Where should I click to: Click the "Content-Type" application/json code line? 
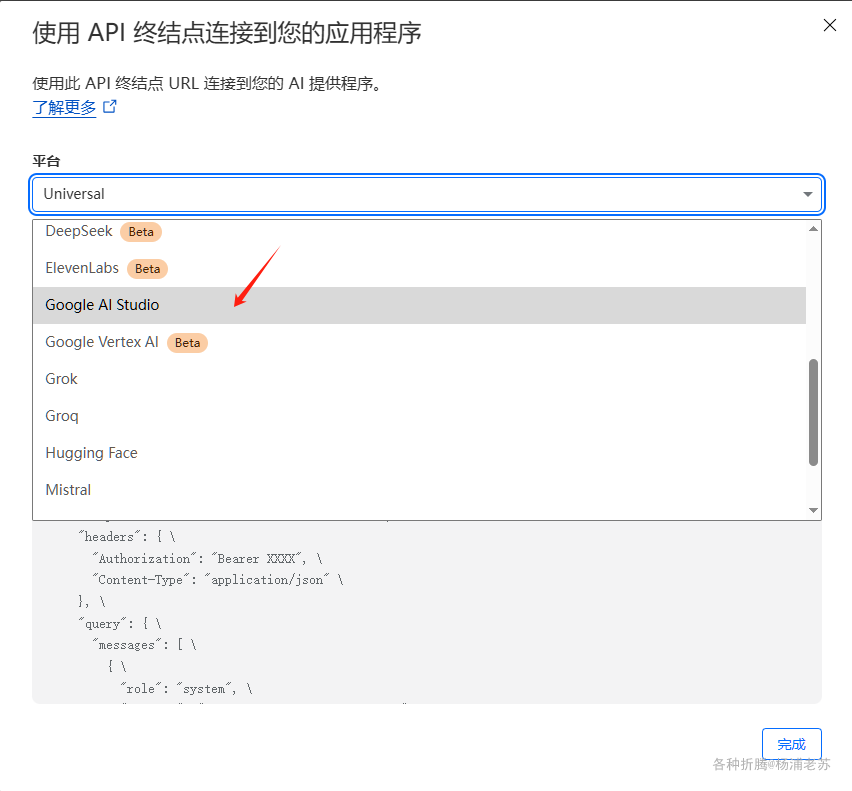tap(217, 580)
